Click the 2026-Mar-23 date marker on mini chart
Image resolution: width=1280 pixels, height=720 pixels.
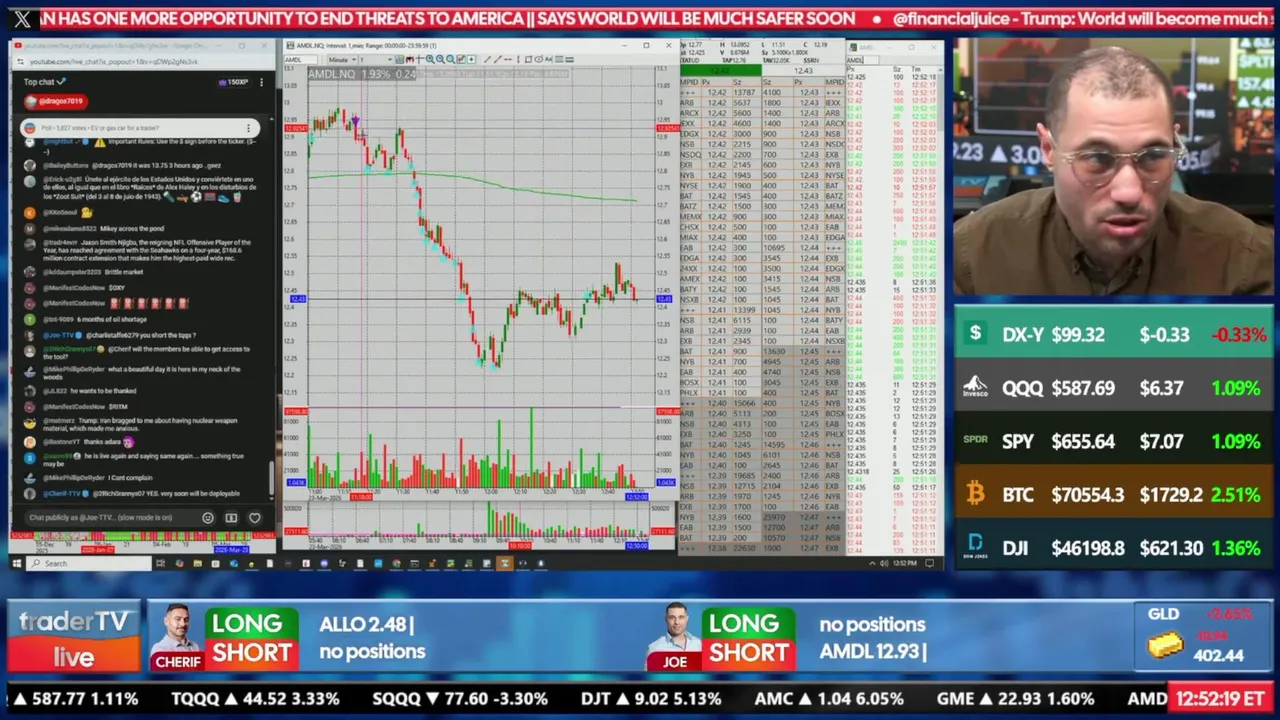point(231,549)
